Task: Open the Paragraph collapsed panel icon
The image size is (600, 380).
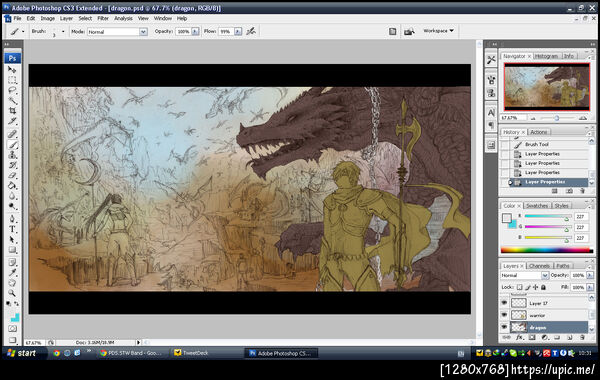Action: coord(491,125)
